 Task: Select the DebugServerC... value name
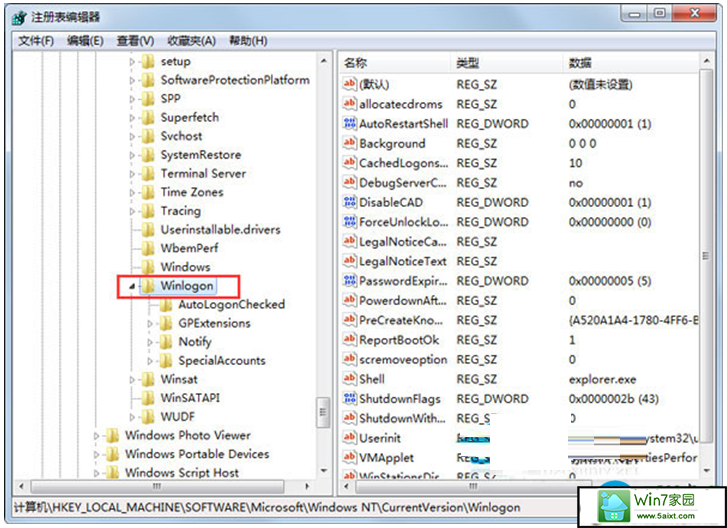pyautogui.click(x=402, y=183)
